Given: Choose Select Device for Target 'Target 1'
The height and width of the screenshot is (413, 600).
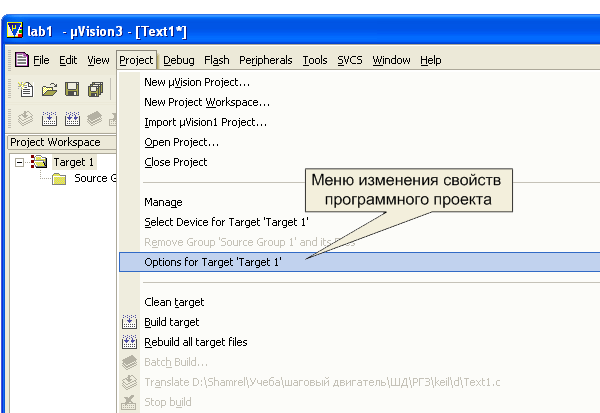Looking at the screenshot, I should [360, 222].
